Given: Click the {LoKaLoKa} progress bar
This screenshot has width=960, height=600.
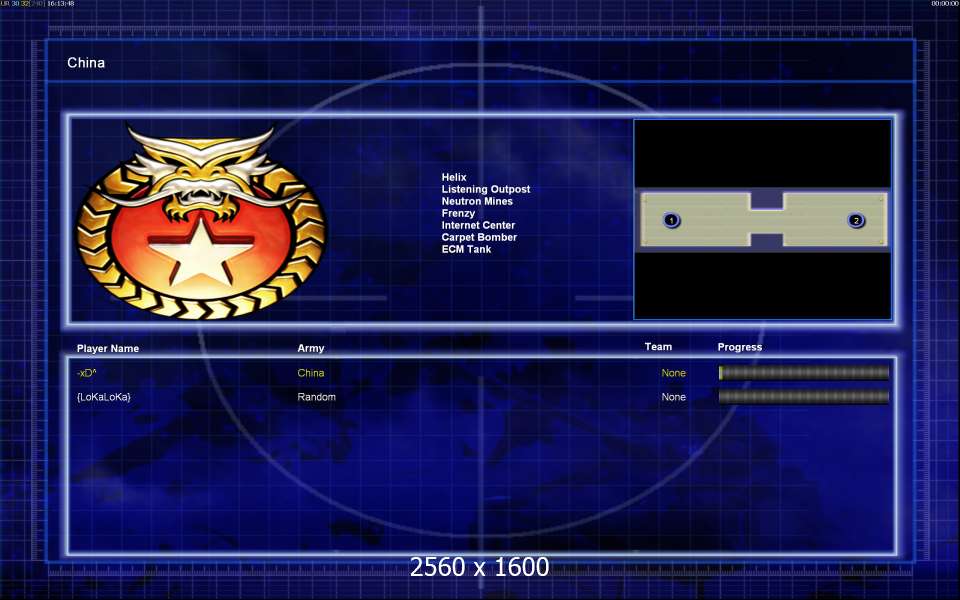Looking at the screenshot, I should 804,397.
